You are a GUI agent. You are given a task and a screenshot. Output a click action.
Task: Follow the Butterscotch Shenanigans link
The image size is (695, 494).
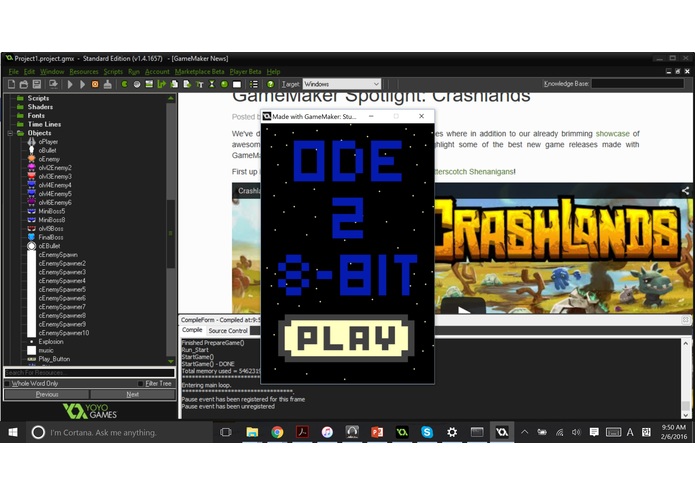[473, 171]
